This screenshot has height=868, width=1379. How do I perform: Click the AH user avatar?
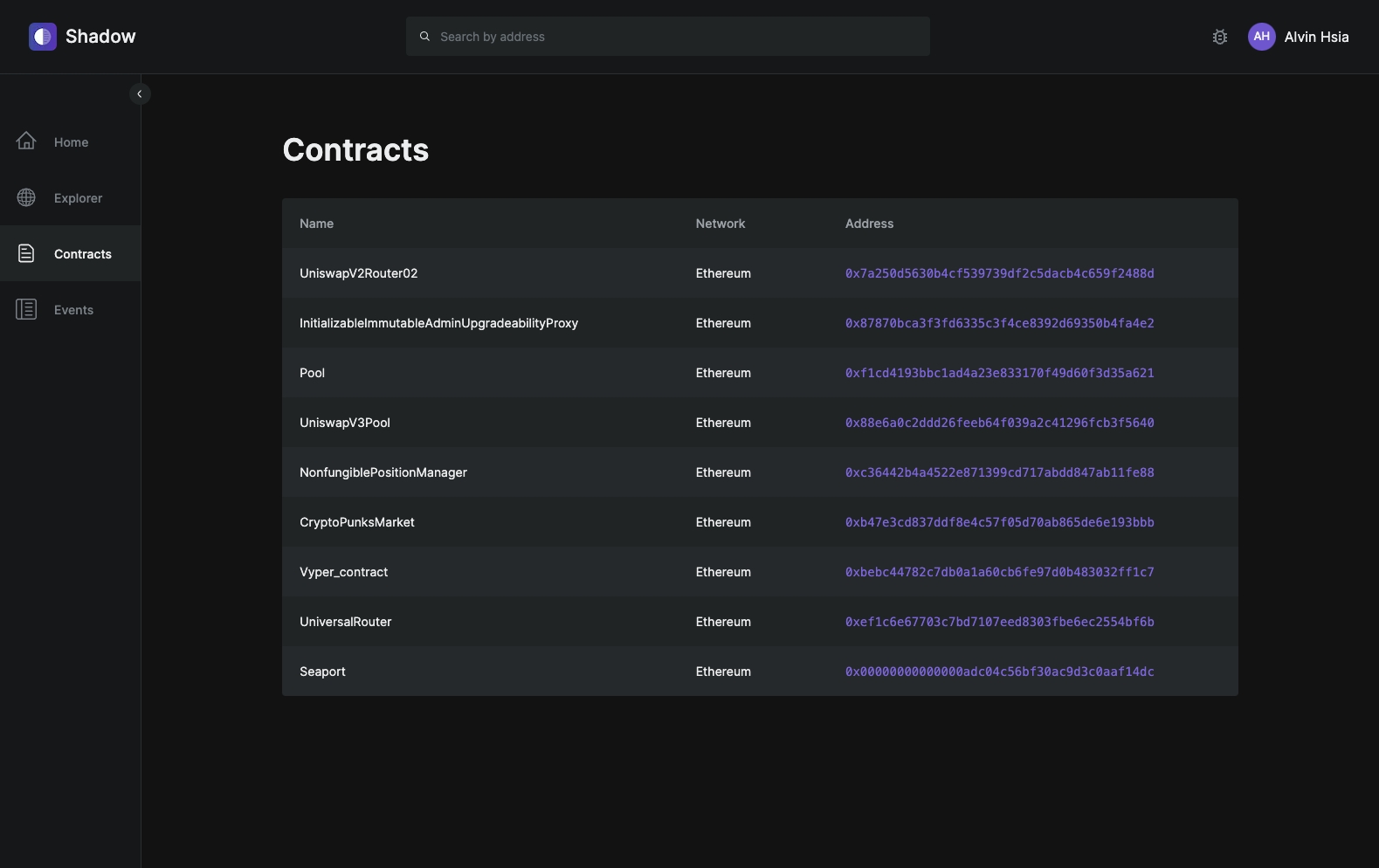1261,37
